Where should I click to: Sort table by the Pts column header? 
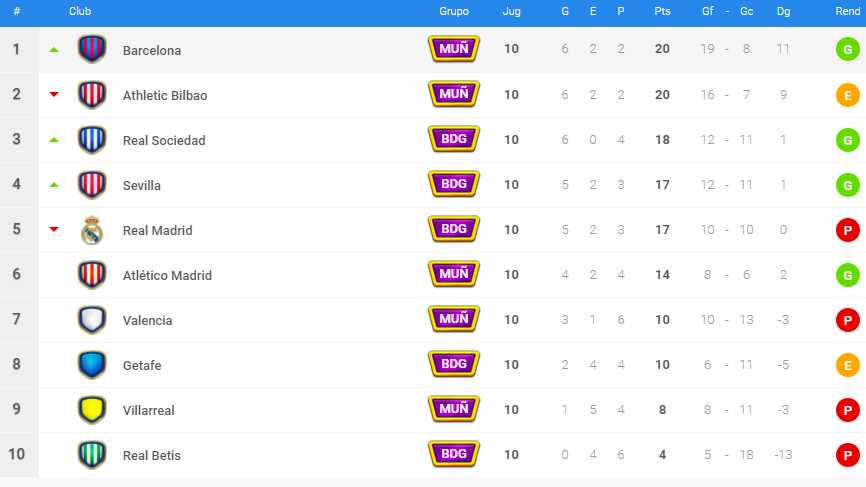(662, 11)
